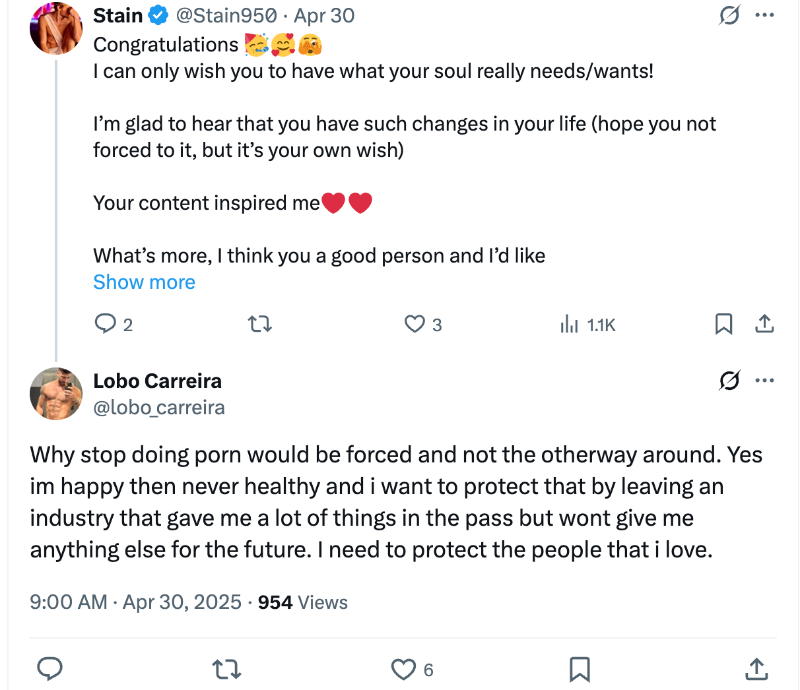
Task: Open the 9:00 AM Apr 30, 2025 timestamp
Action: click(x=136, y=602)
